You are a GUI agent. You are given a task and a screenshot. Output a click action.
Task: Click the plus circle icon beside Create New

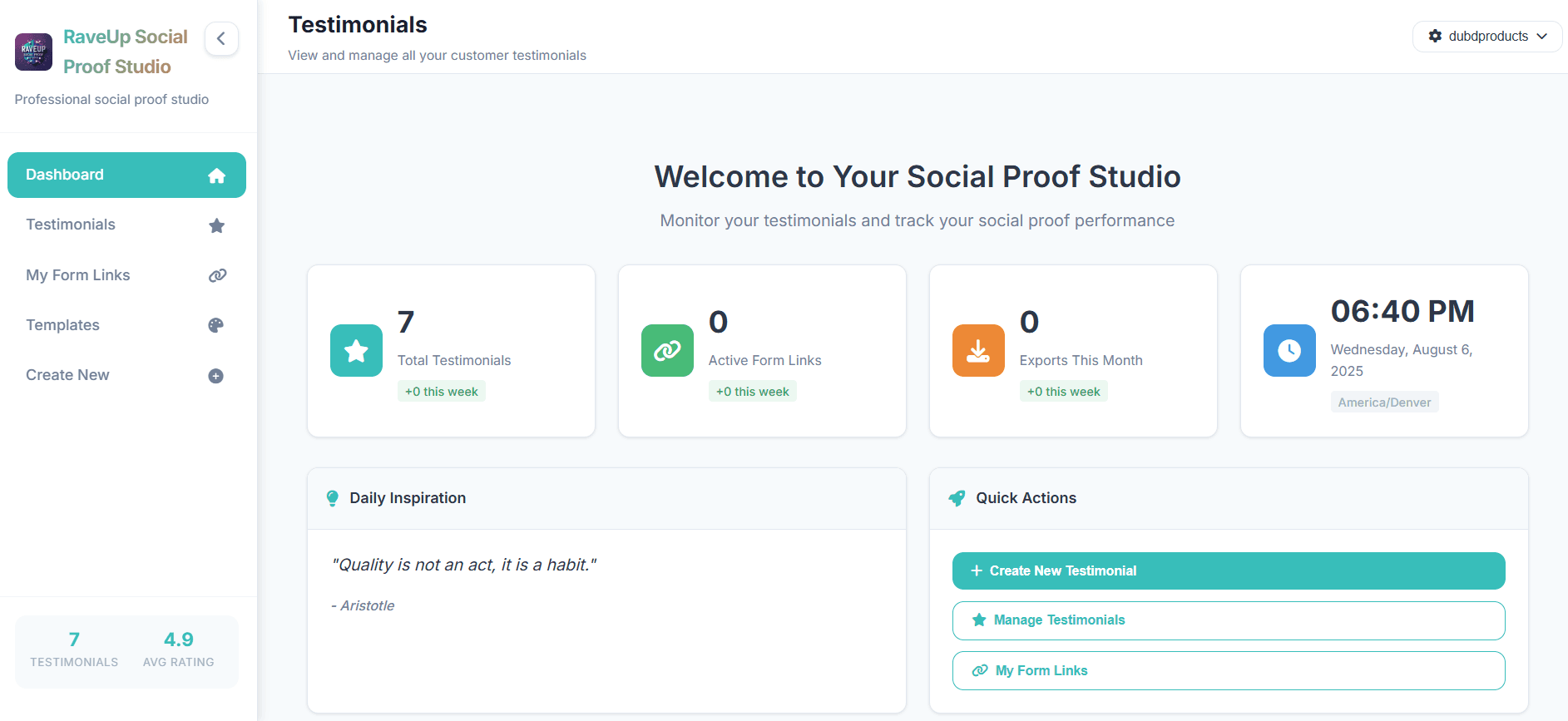click(x=216, y=376)
